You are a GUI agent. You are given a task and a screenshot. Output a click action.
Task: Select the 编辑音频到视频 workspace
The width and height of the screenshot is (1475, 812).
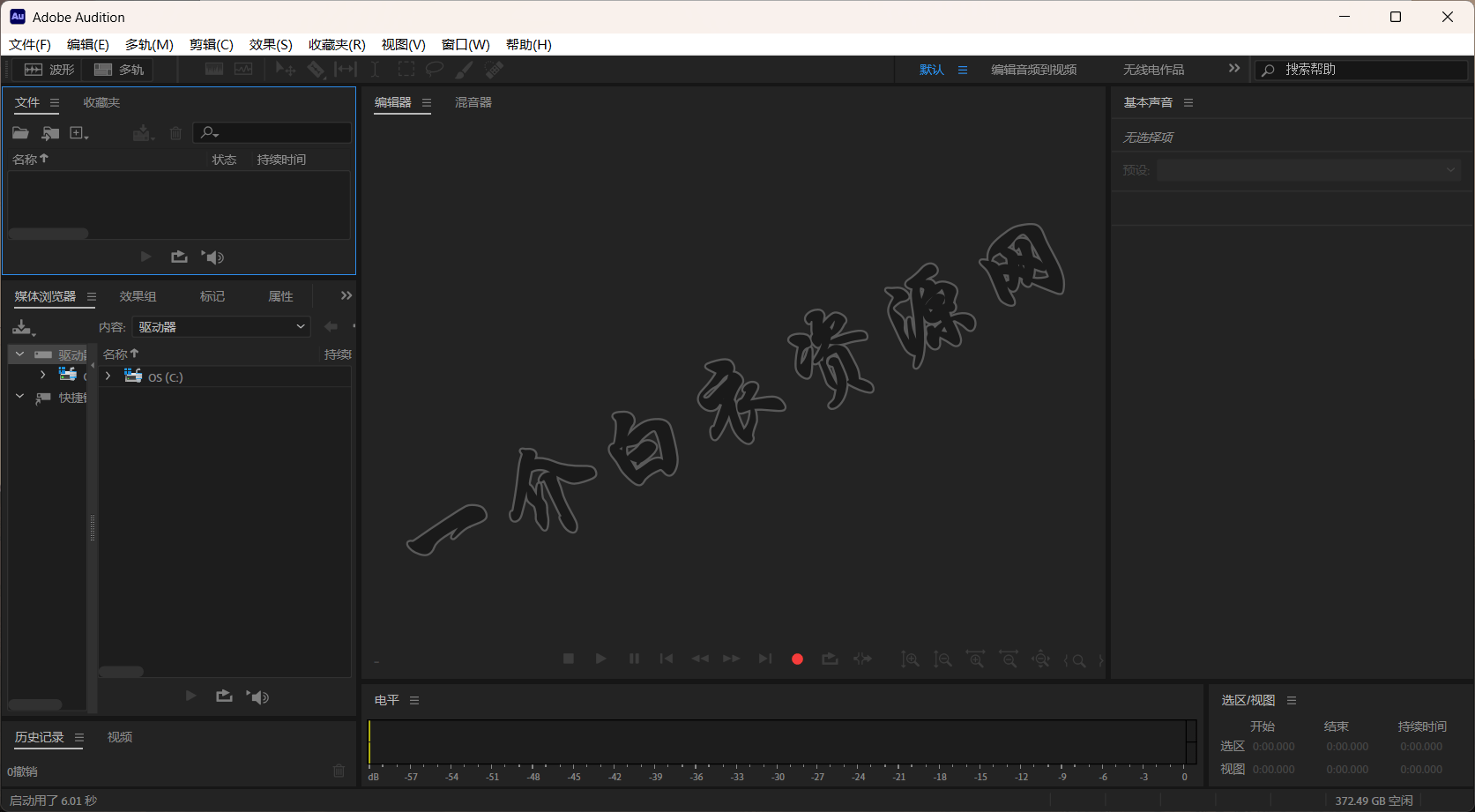tap(1033, 70)
